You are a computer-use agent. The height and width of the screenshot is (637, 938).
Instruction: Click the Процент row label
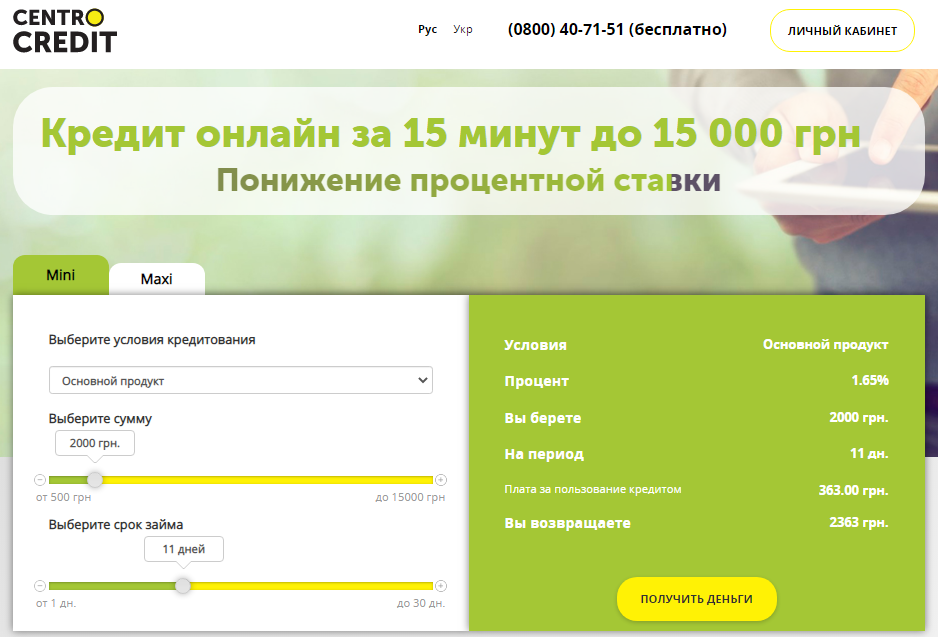pyautogui.click(x=537, y=382)
